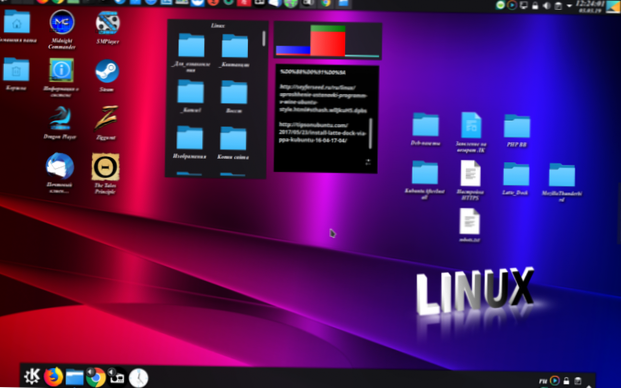The width and height of the screenshot is (621, 388).
Task: Open the clipboard icon in top tray
Action: click(x=558, y=6)
